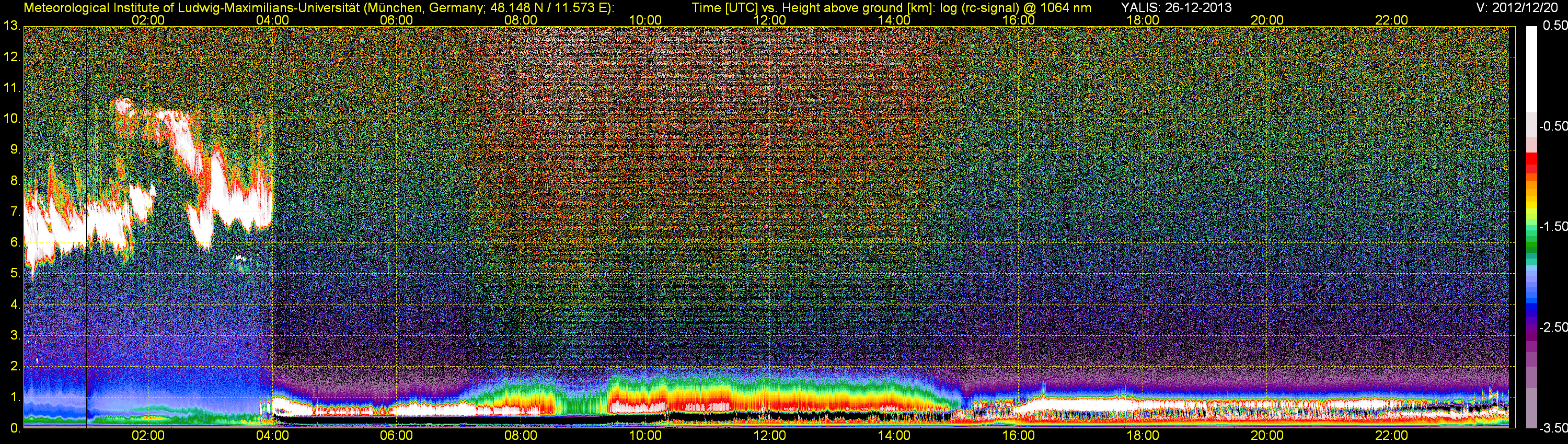
Task: Select the 12:00 label on the lower time axis
Action: click(x=769, y=436)
